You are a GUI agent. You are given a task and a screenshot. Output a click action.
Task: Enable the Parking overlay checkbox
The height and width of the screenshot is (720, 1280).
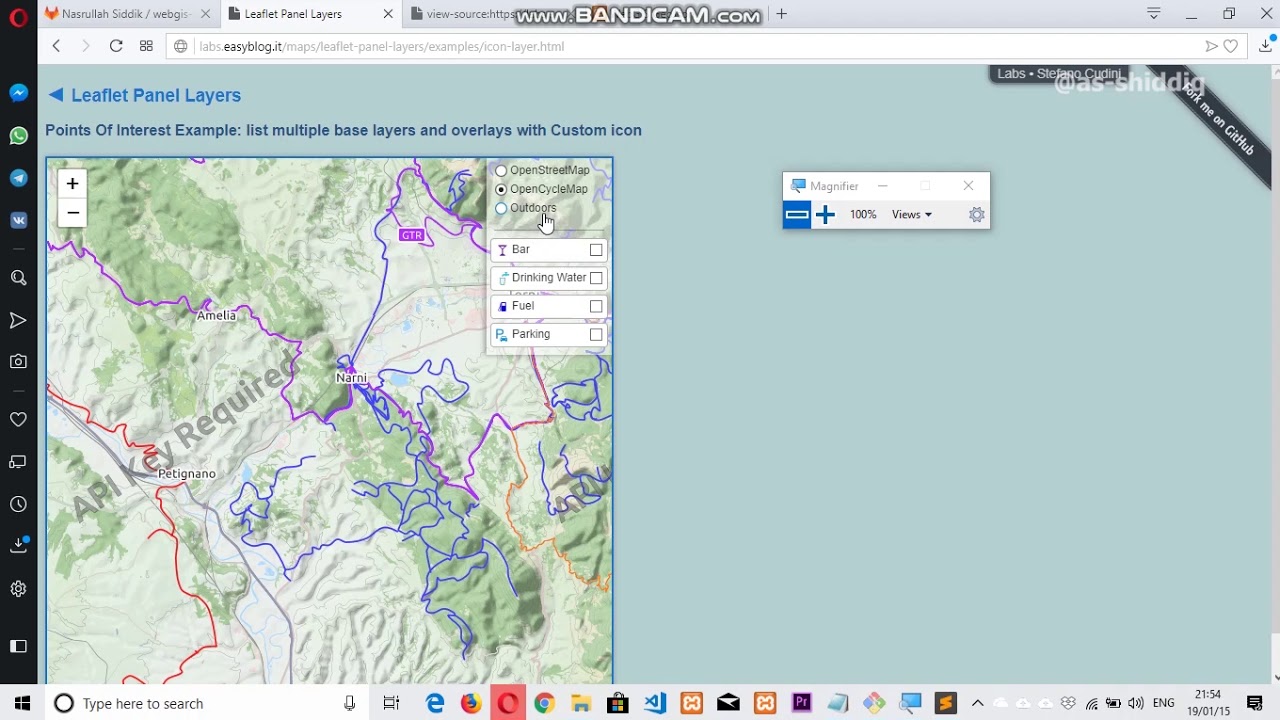(x=596, y=334)
